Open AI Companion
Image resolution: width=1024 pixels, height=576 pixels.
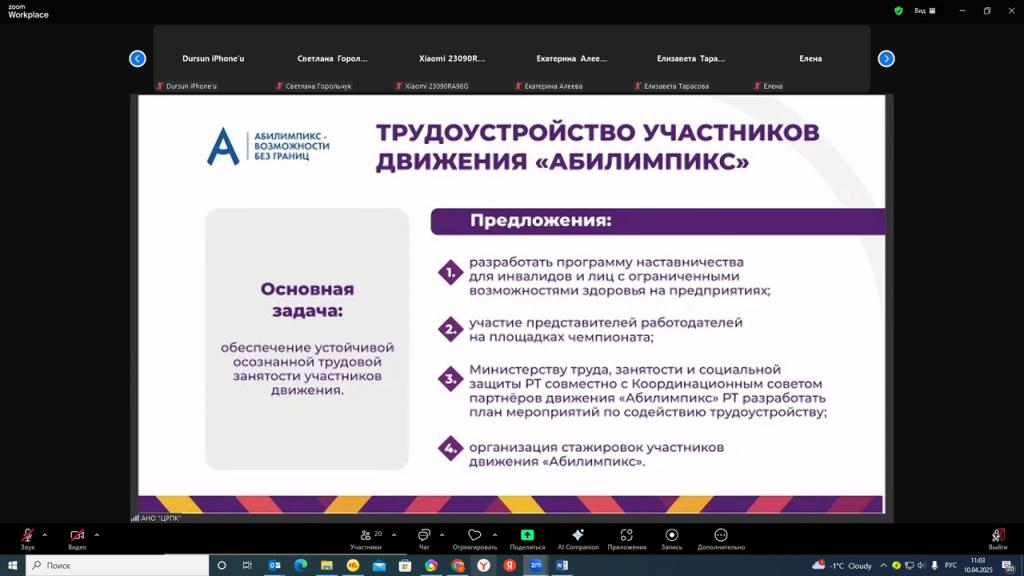click(x=578, y=538)
